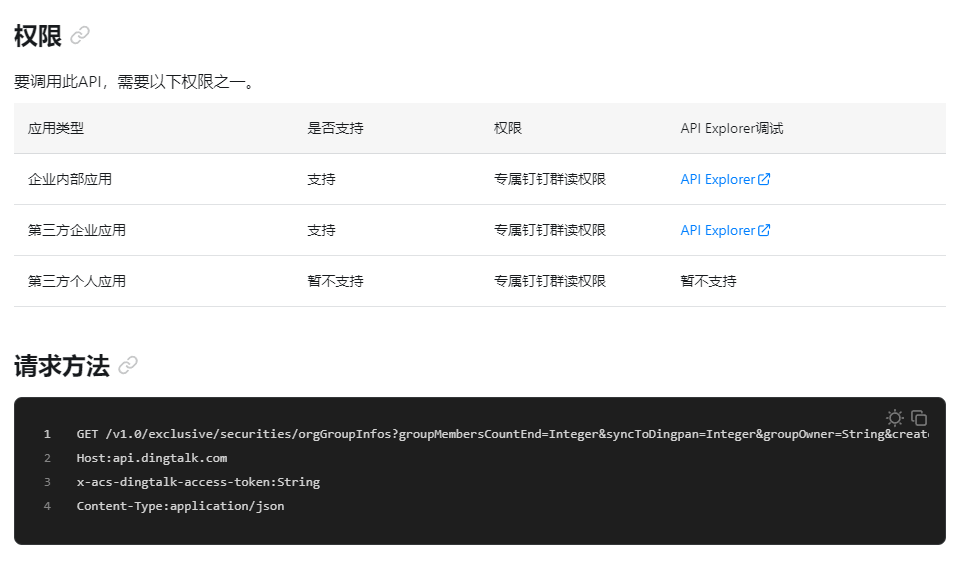Click the 是否支持 column header
Viewport: 968px width, 566px height.
335,128
